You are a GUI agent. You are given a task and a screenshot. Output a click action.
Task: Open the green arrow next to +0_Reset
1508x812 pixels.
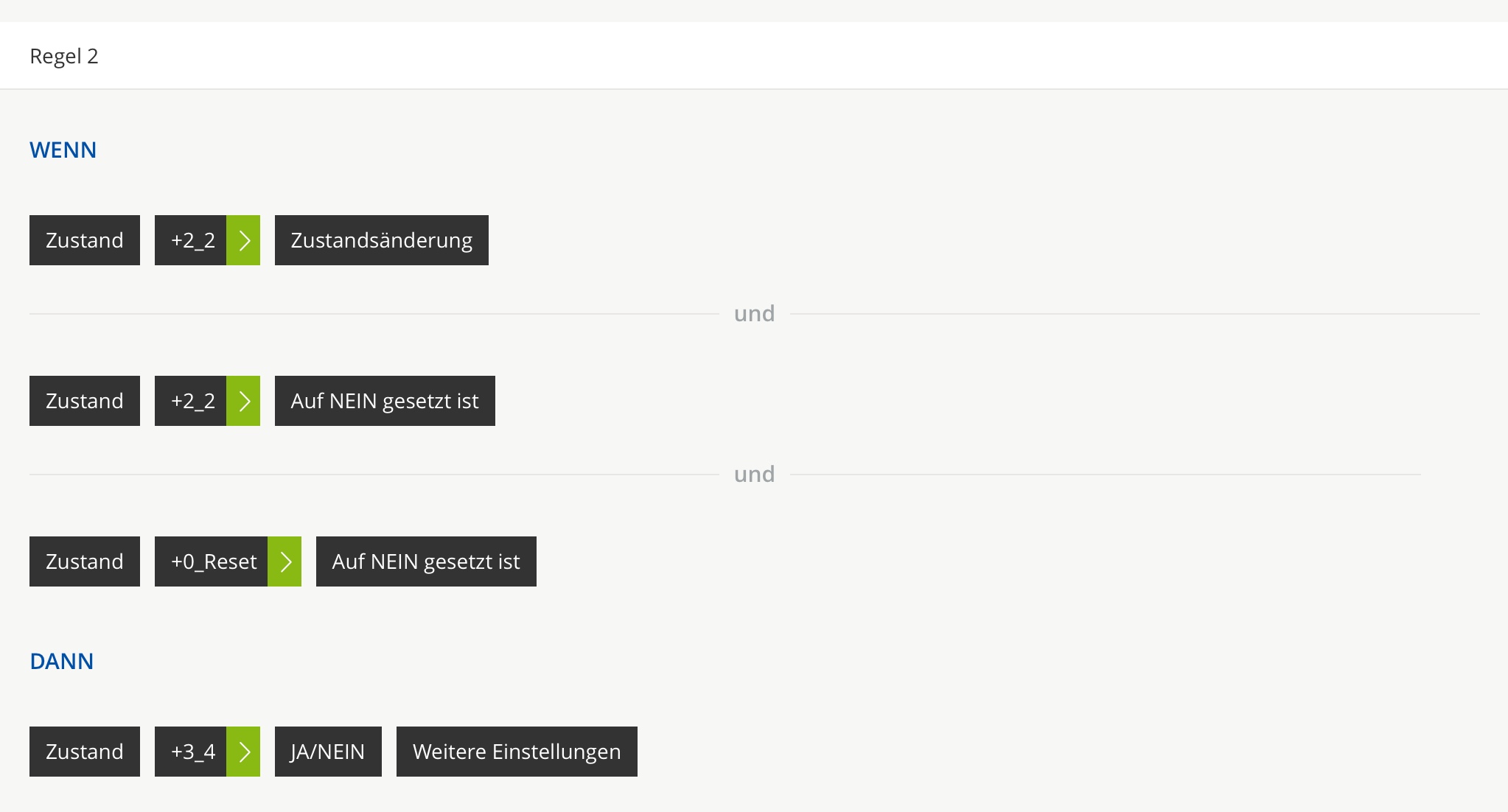point(285,561)
